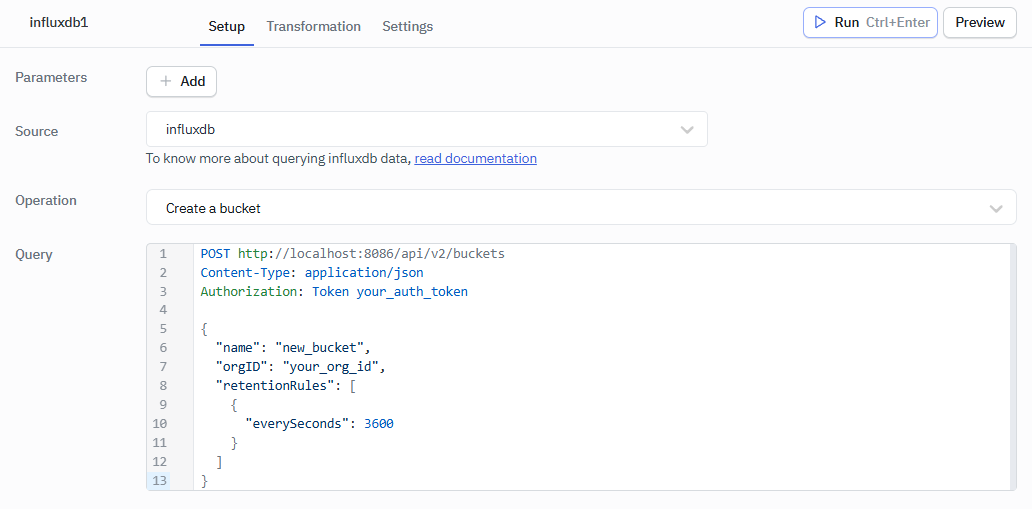Click the query editor's vertical scrollbar
The width and height of the screenshot is (1032, 509).
[x=1012, y=366]
